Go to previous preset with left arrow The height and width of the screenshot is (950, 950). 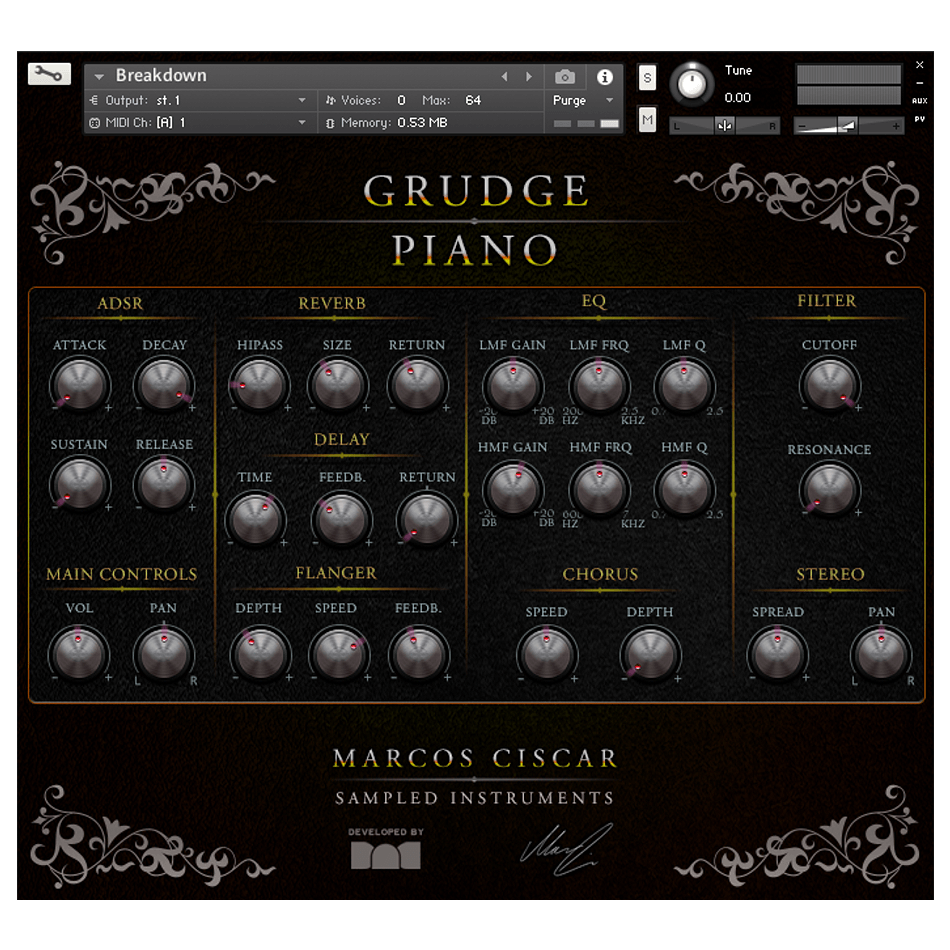[x=505, y=77]
